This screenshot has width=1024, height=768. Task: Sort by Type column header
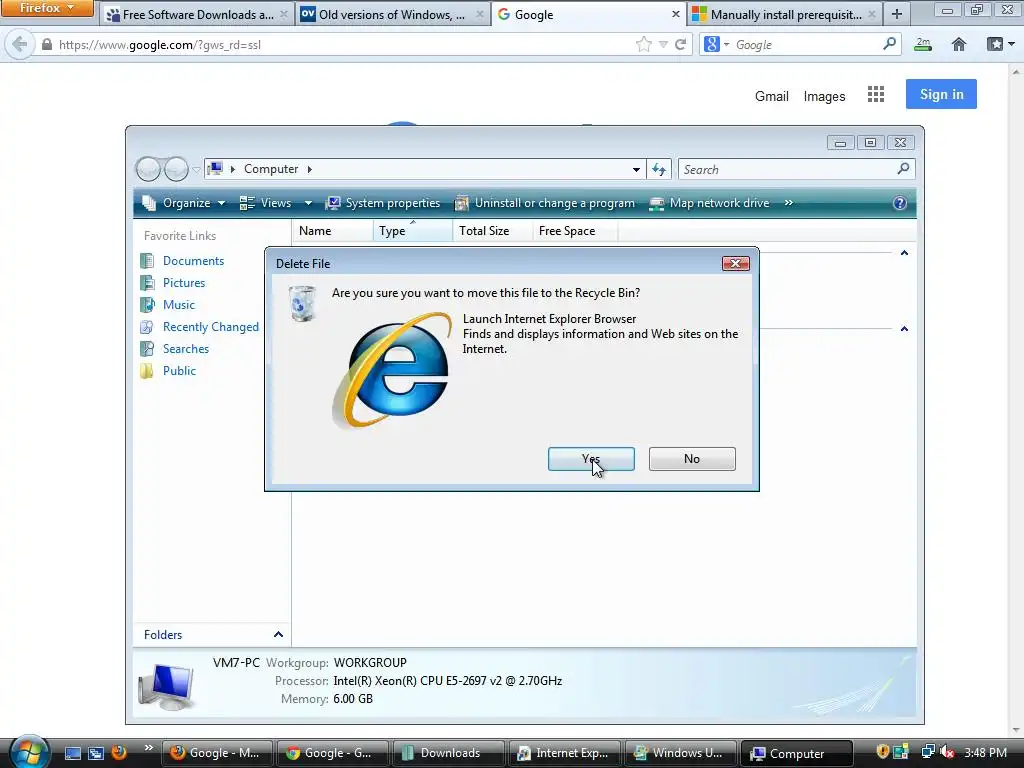[413, 231]
